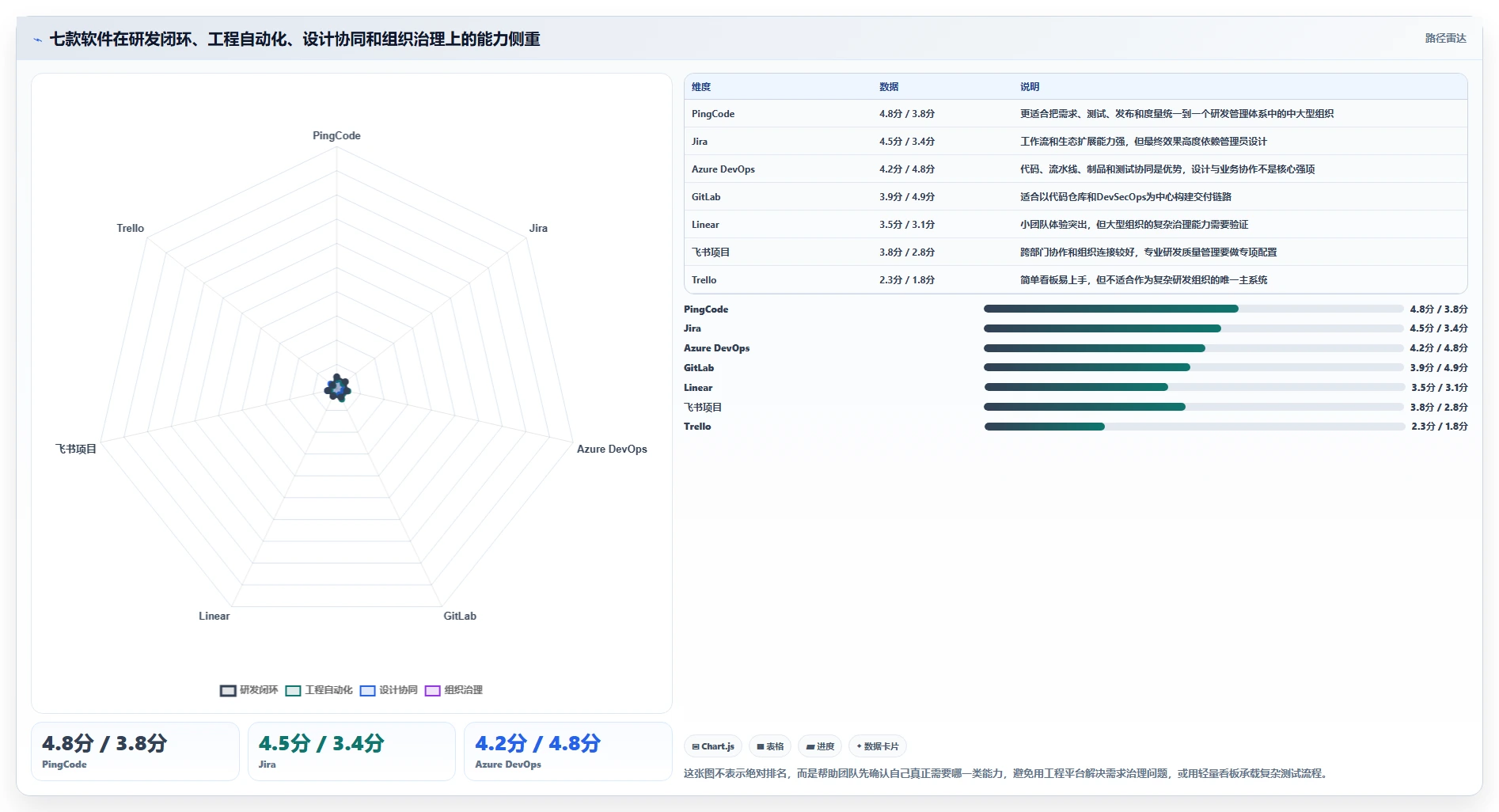Click the Chart.js tag
This screenshot has width=1499, height=812.
(713, 746)
